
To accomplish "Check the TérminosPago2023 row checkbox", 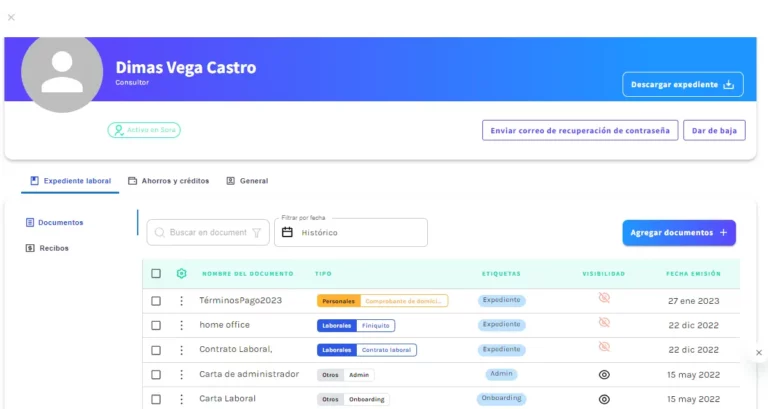I will [156, 301].
